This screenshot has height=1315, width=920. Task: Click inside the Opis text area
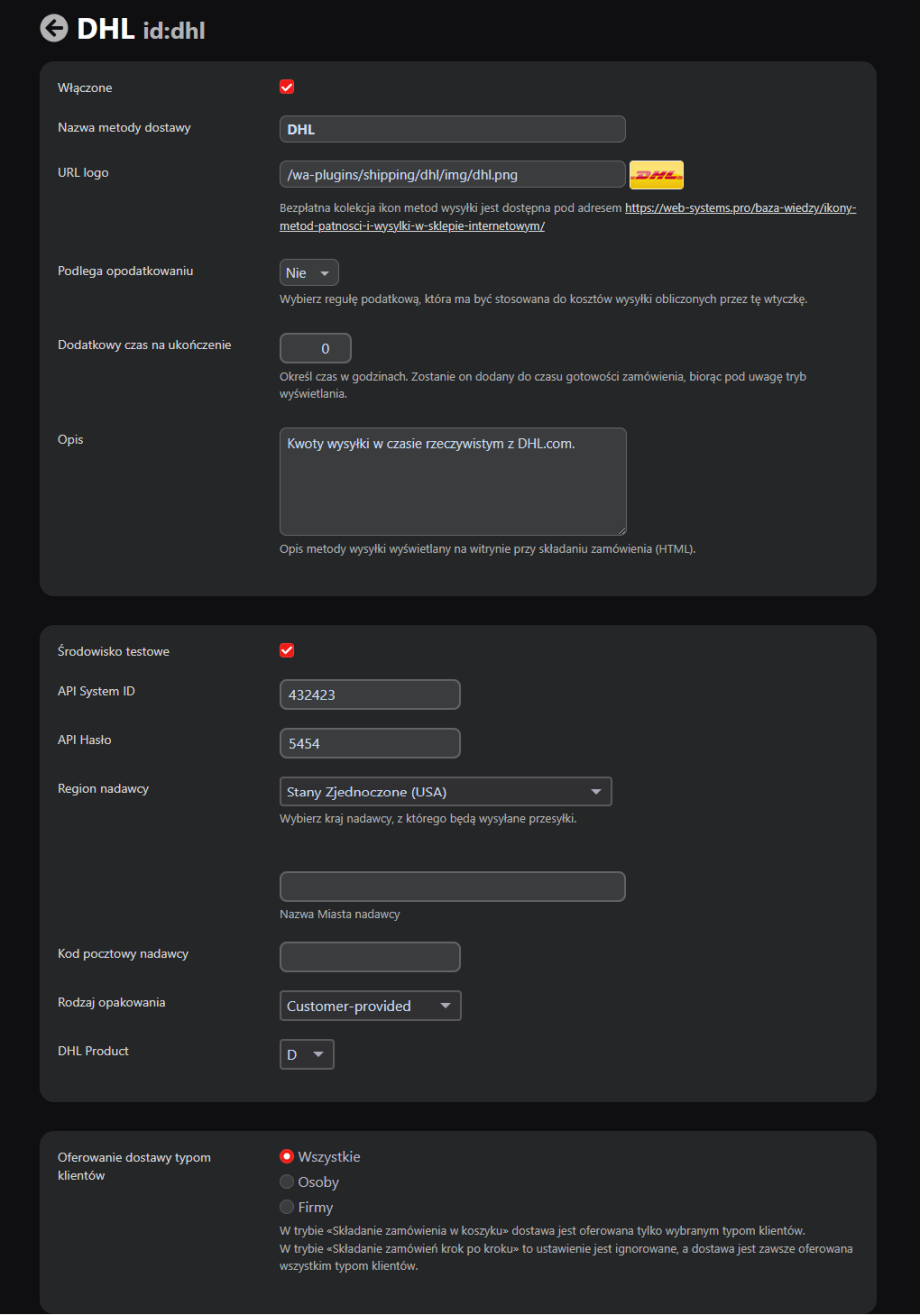pos(452,482)
